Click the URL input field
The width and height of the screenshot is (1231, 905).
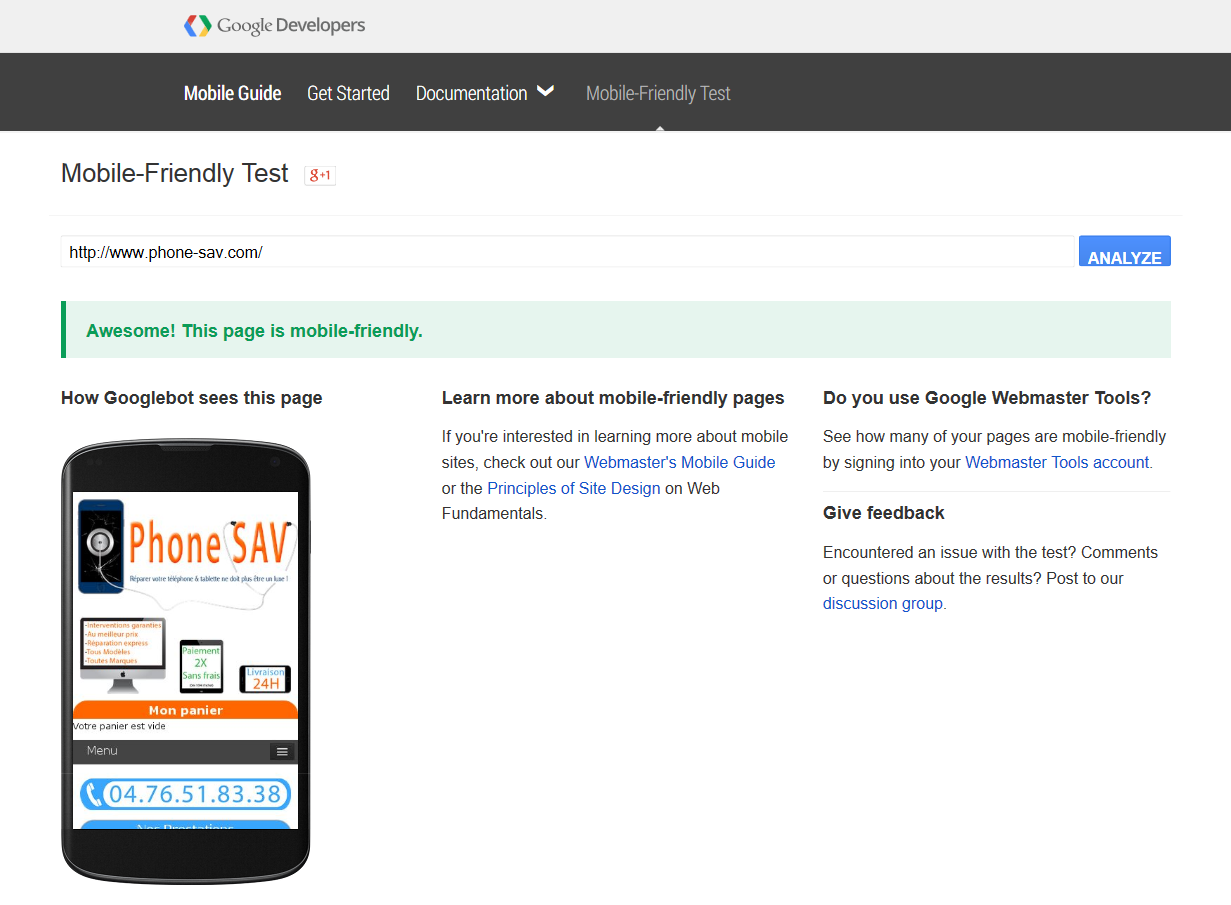coord(568,252)
